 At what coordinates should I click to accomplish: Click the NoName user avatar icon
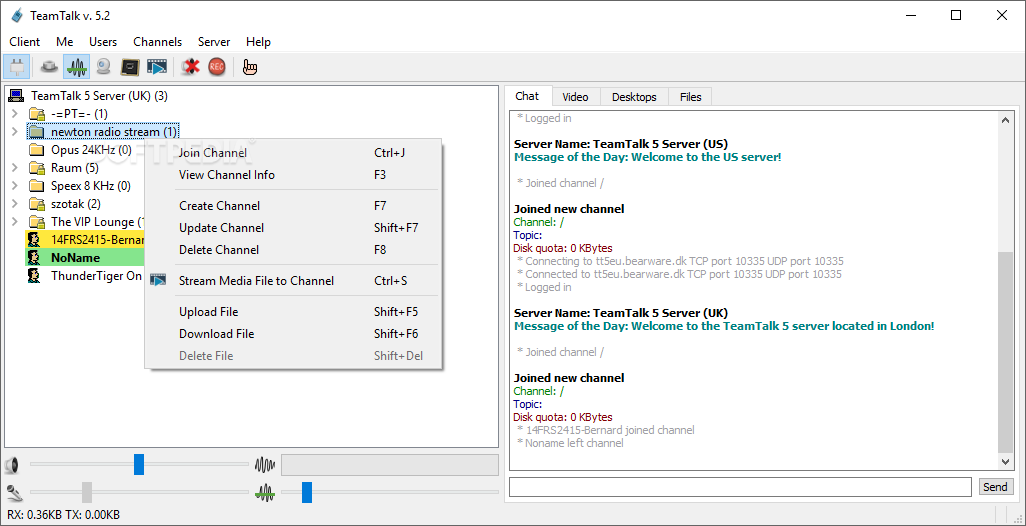coord(34,258)
